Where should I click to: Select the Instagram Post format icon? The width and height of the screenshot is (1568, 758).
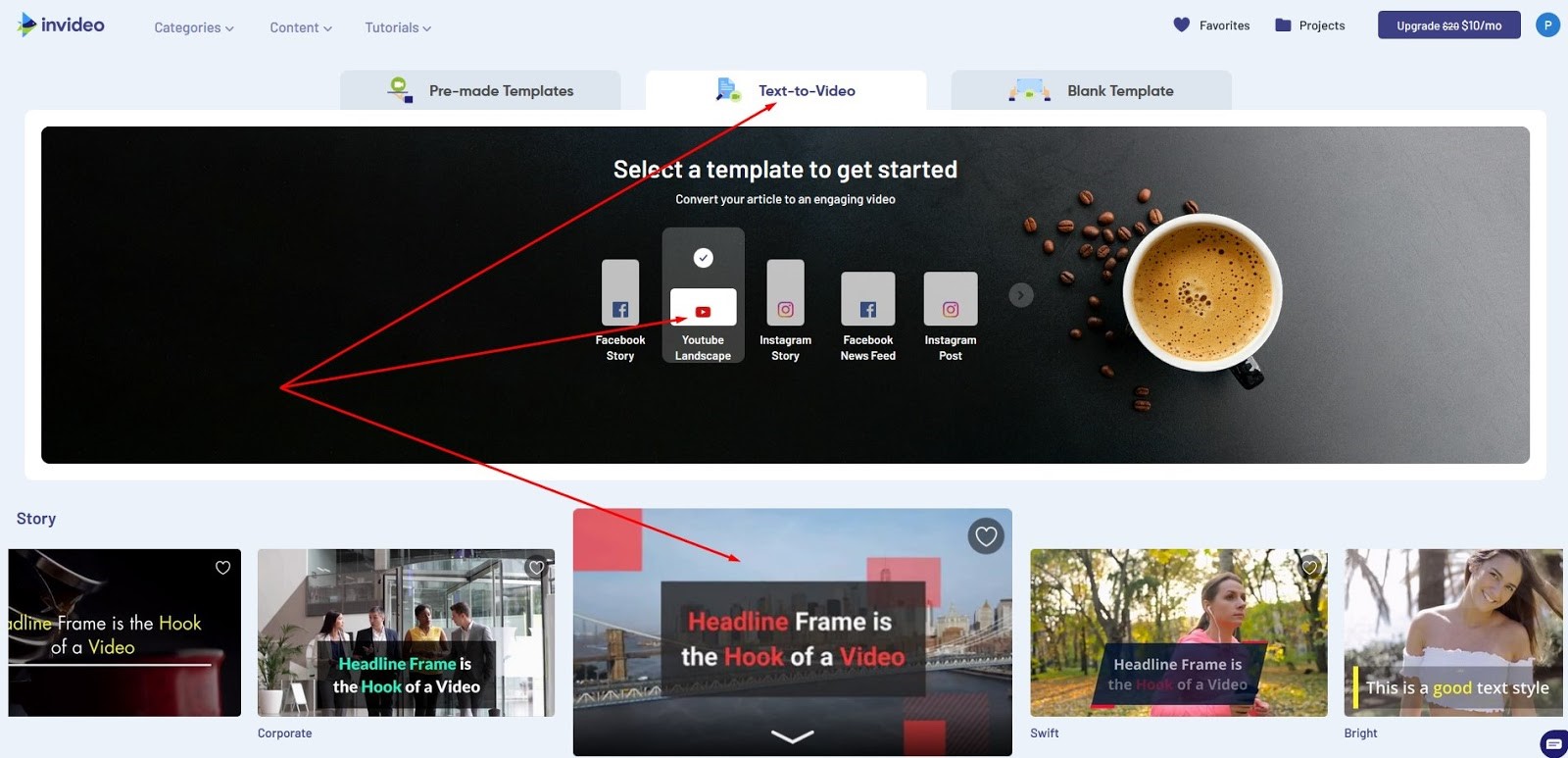click(x=950, y=299)
